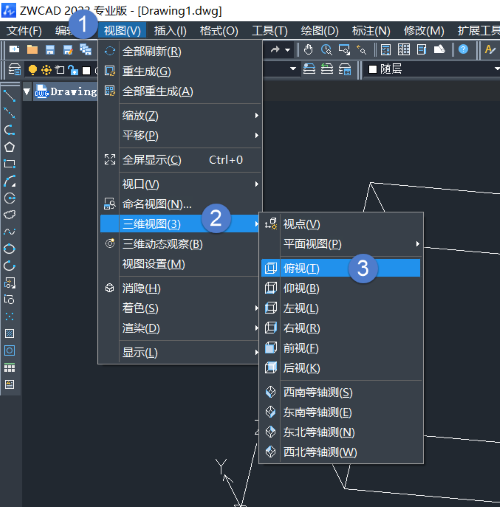Expand the 视口(V) submenu
500x507 pixels.
click(x=180, y=184)
